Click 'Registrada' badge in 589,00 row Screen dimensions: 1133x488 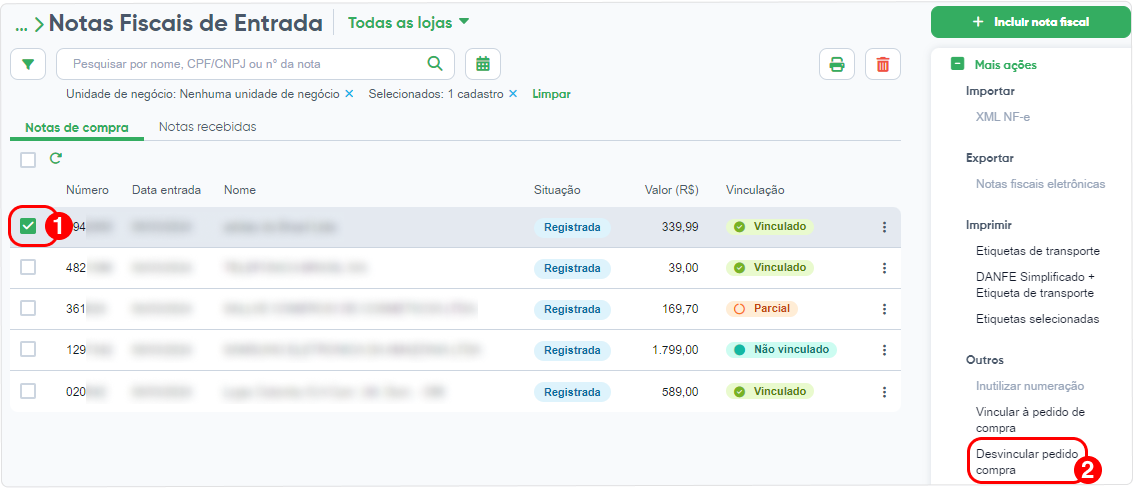(572, 392)
